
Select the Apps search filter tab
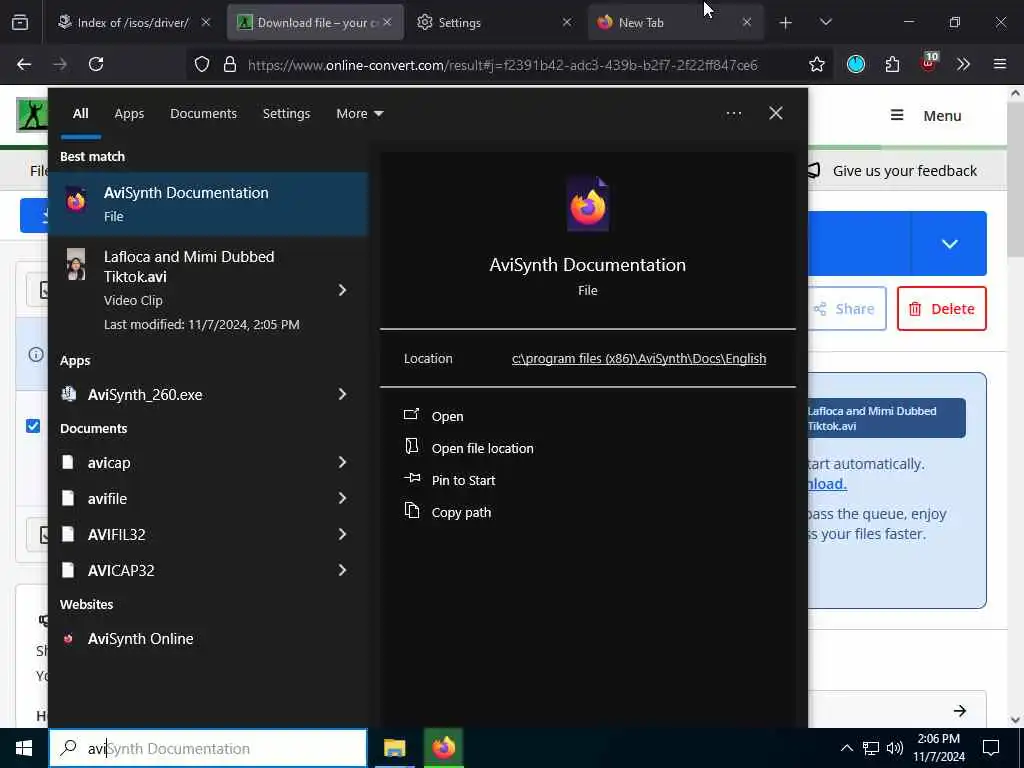click(x=129, y=114)
